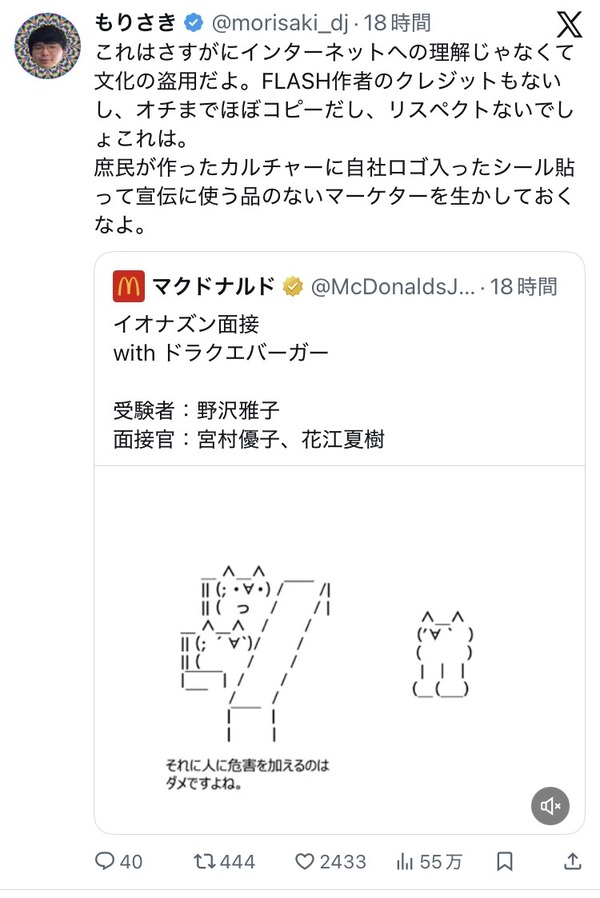
Task: Bookmark this post
Action: click(504, 861)
